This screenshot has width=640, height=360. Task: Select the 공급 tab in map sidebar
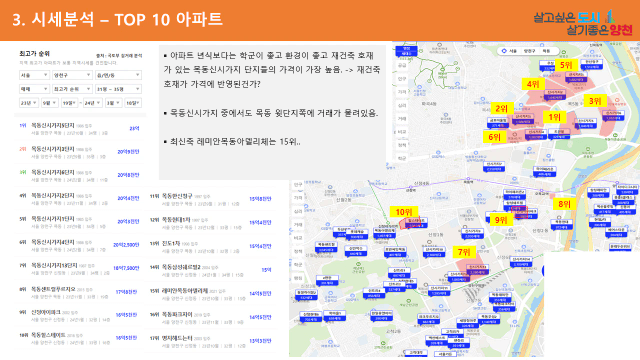coord(402,65)
